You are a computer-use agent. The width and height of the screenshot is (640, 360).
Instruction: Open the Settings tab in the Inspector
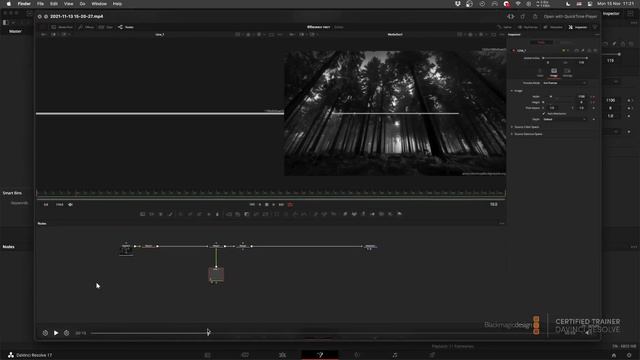(x=567, y=72)
